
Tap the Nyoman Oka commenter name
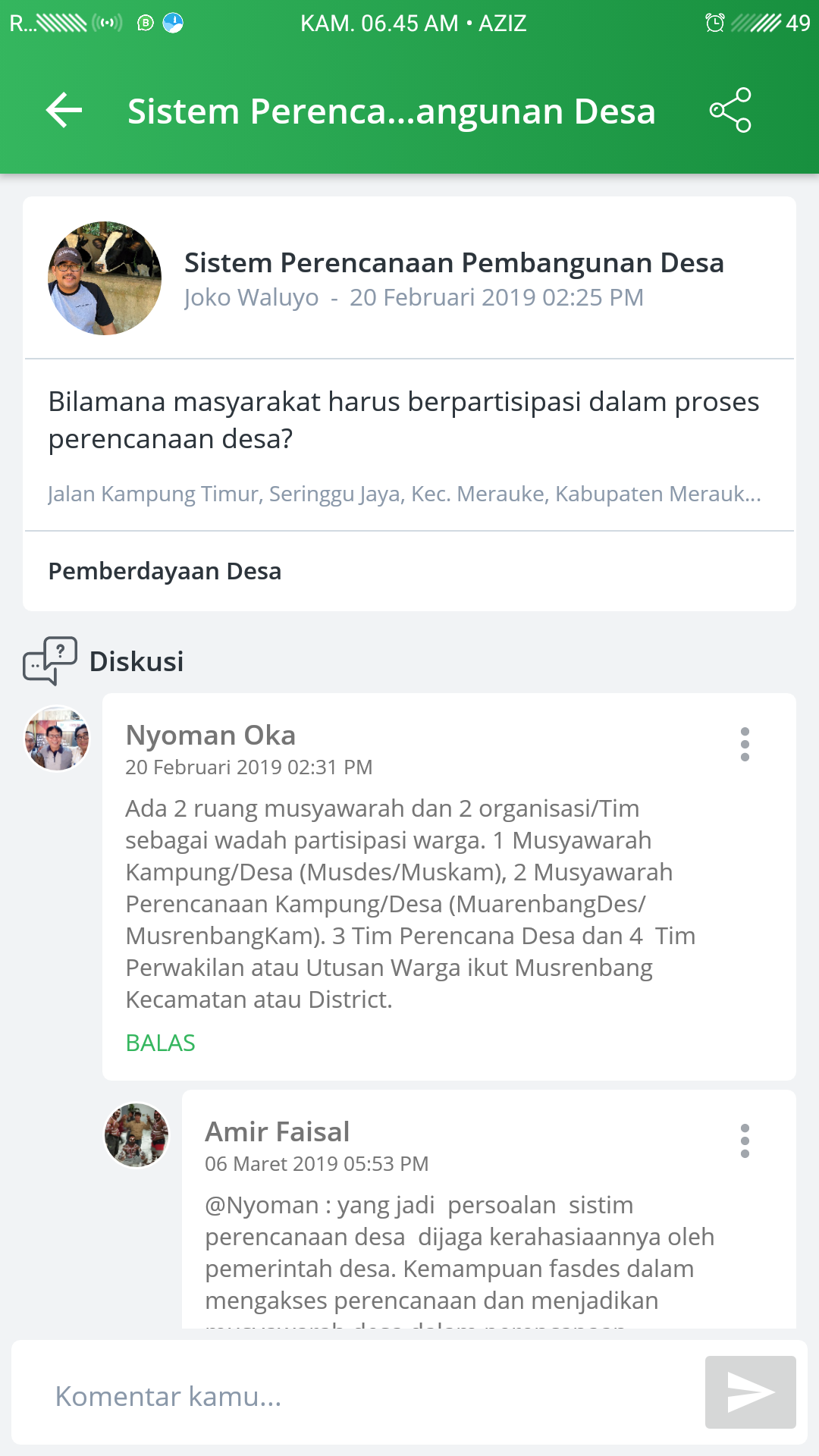tap(211, 735)
